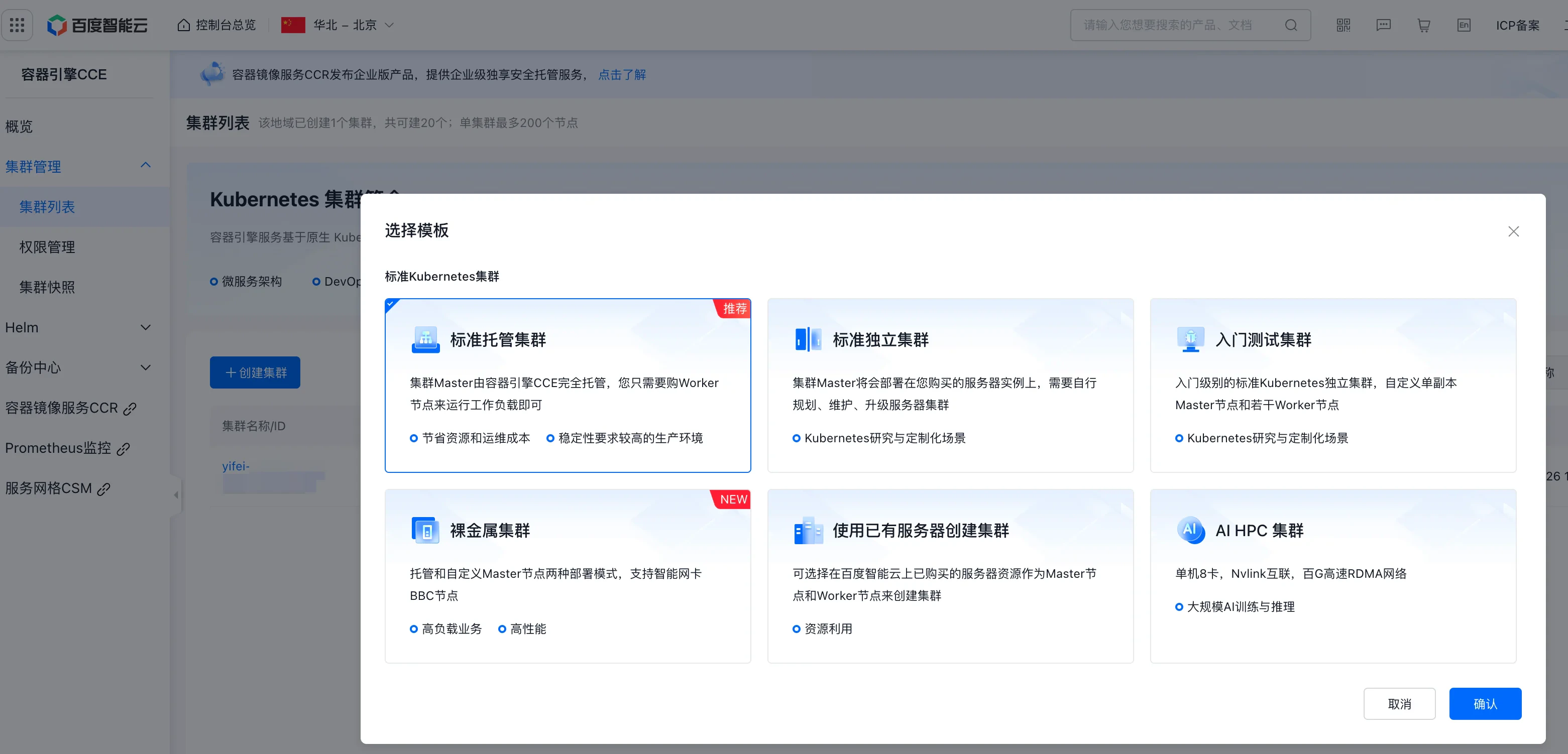Expand the Helm sidebar section
The width and height of the screenshot is (1568, 754).
coord(78,327)
